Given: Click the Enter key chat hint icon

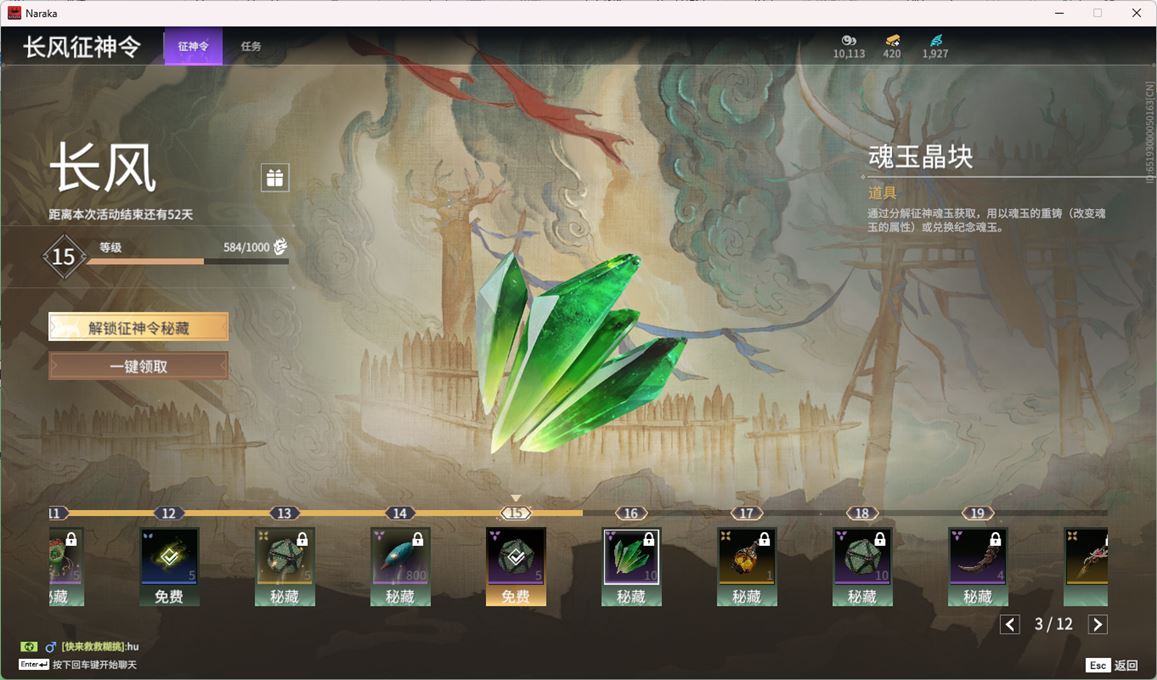Looking at the screenshot, I should point(34,665).
